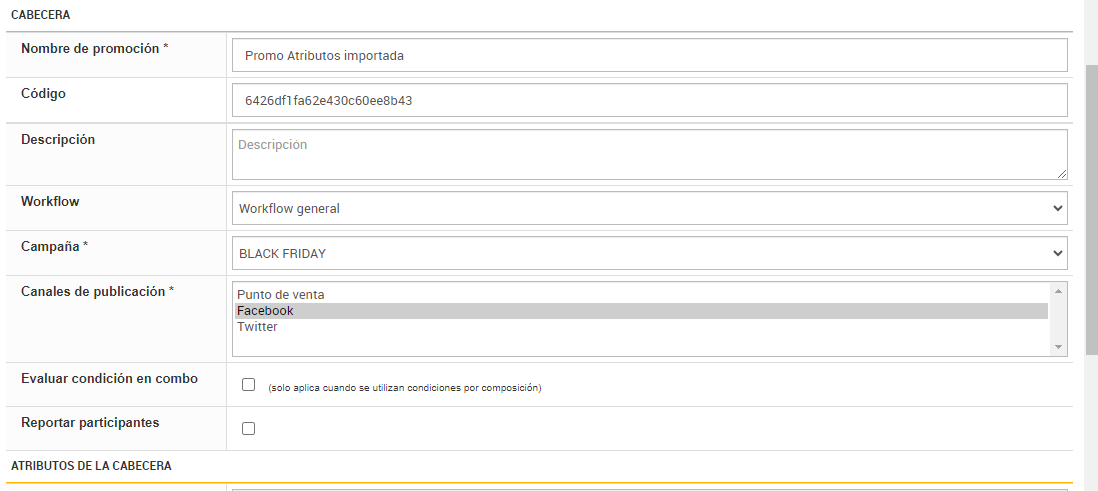The height and width of the screenshot is (491, 1098).
Task: Open the Workflow dropdown
Action: point(649,209)
